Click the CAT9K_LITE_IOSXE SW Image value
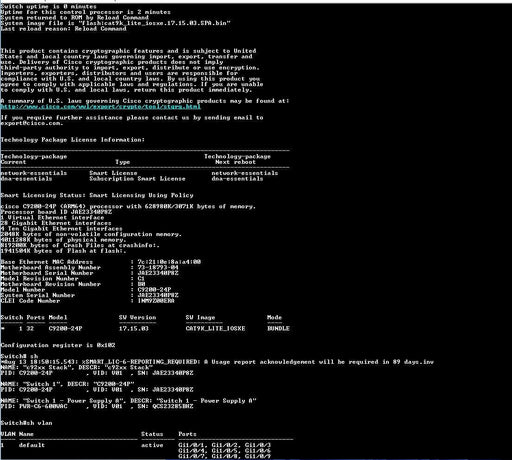The image size is (512, 460). 215,329
